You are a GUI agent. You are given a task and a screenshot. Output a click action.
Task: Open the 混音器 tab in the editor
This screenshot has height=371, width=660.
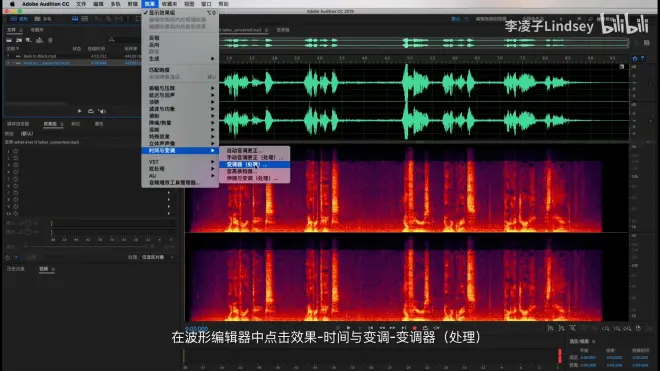click(283, 30)
